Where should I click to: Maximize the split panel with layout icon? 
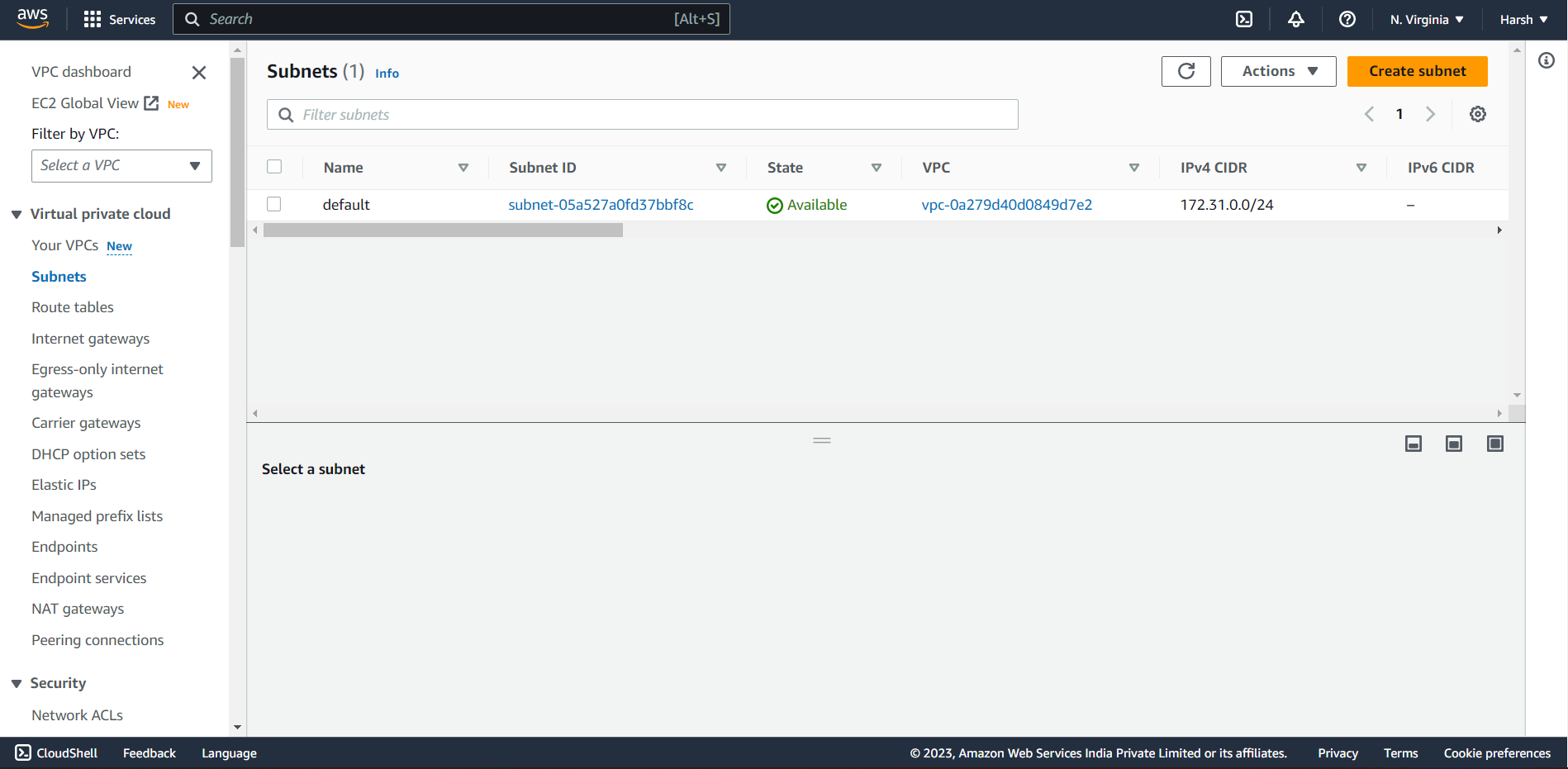point(1494,444)
